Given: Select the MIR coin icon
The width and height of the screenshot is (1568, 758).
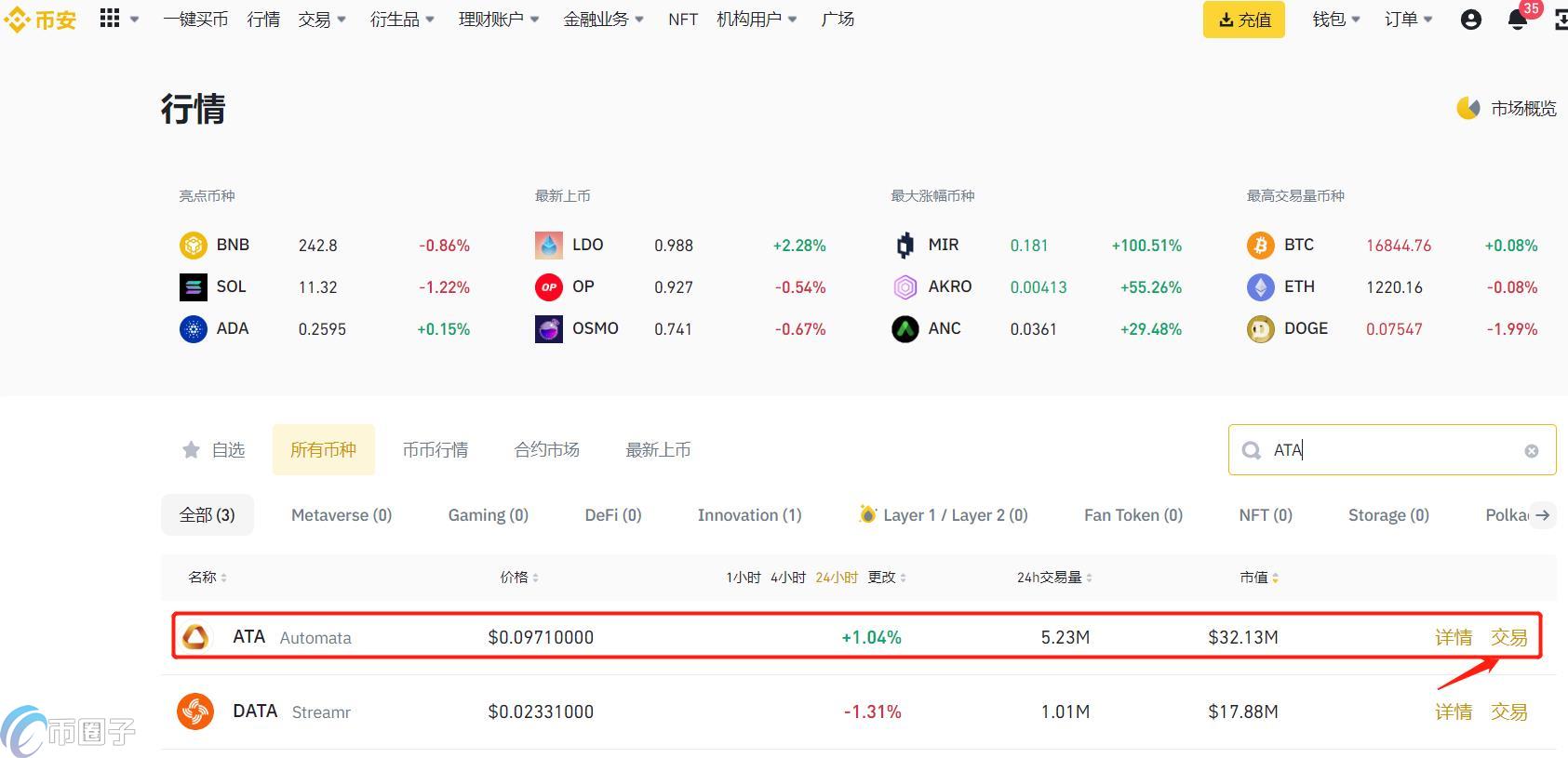Looking at the screenshot, I should point(905,246).
